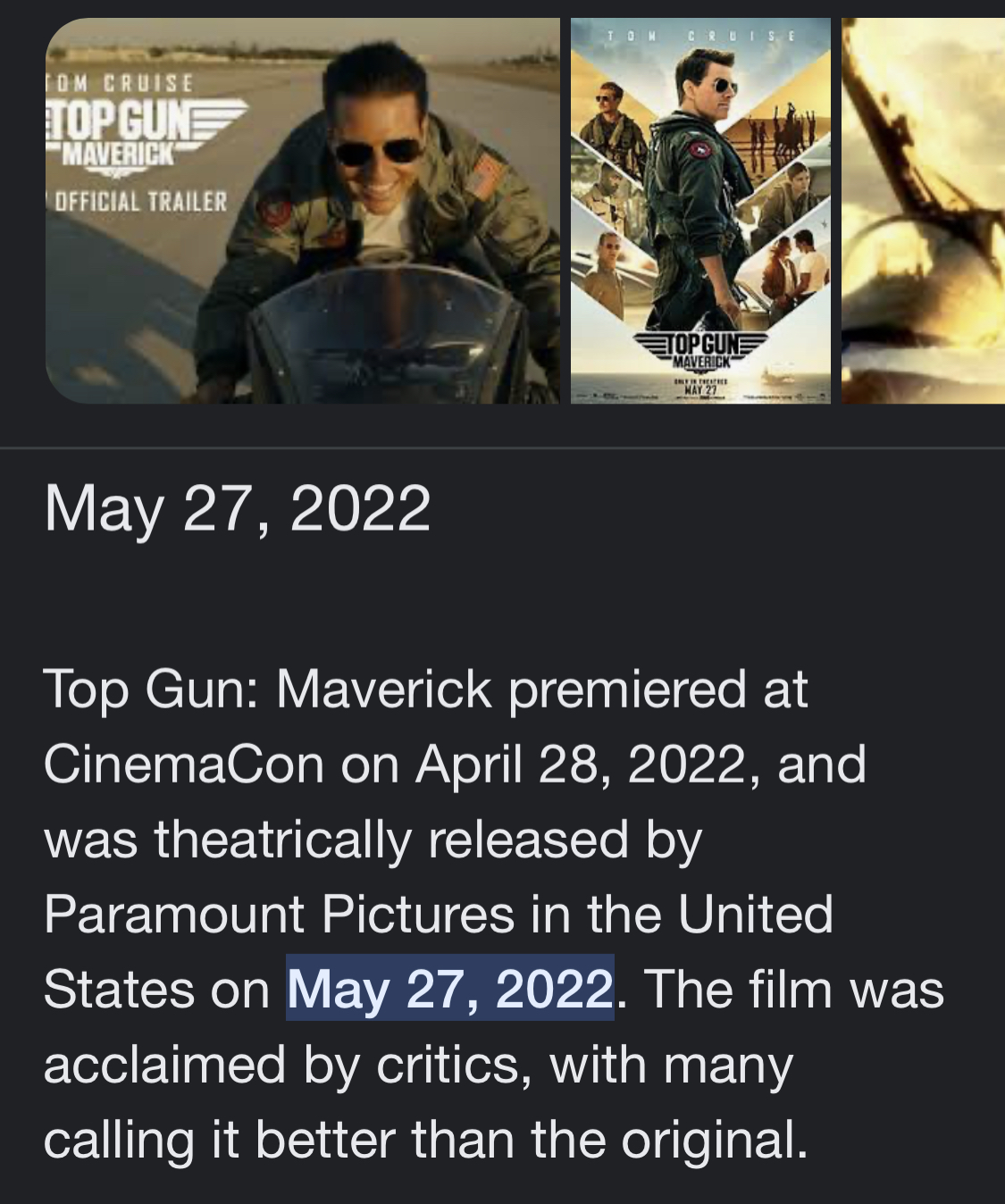Tap the Top Gun Maverick movie poster
This screenshot has height=1204, width=1005.
700,211
